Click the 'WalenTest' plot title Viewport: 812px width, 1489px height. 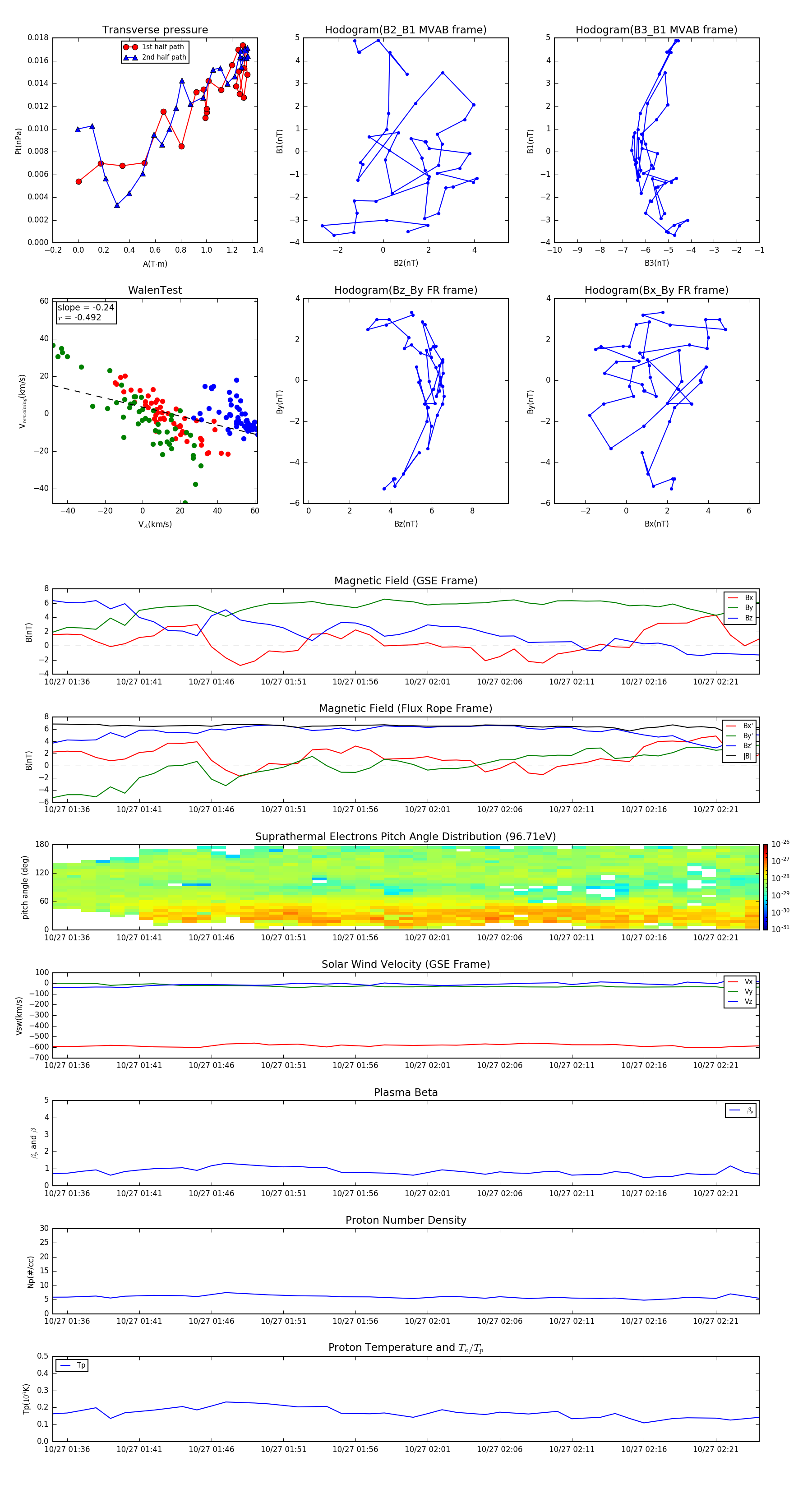click(155, 290)
